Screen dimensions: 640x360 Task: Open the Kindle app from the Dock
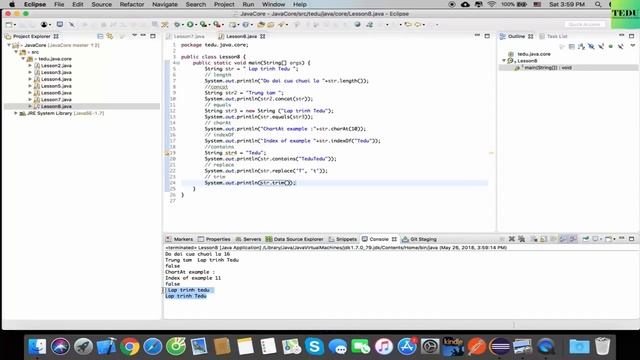[453, 347]
